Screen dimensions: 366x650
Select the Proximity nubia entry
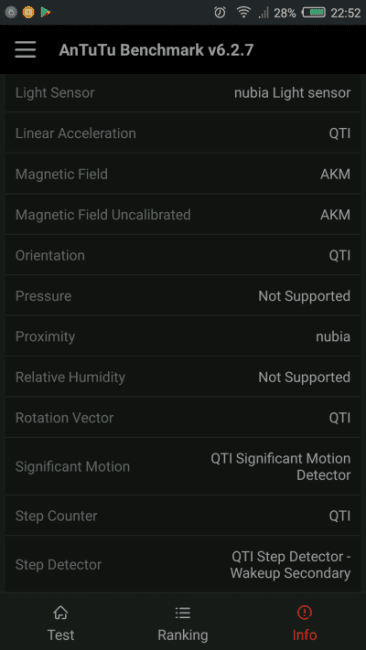pyautogui.click(x=183, y=336)
